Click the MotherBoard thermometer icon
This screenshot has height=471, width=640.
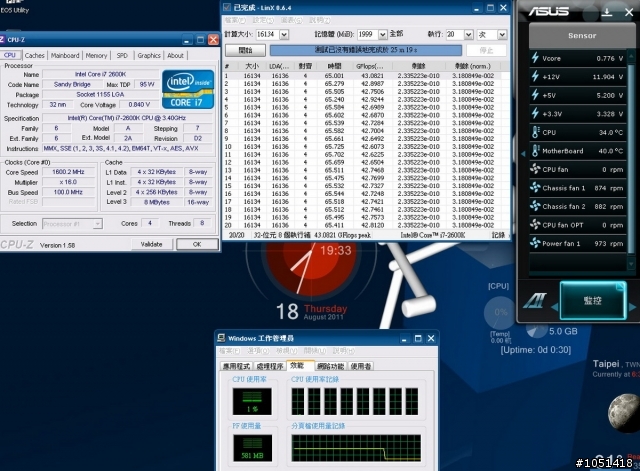535,151
